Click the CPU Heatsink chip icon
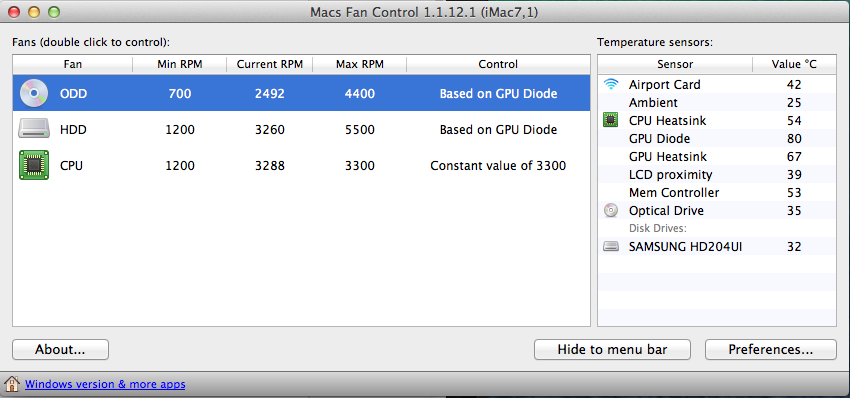Screen dimensions: 850x398 pyautogui.click(x=611, y=120)
